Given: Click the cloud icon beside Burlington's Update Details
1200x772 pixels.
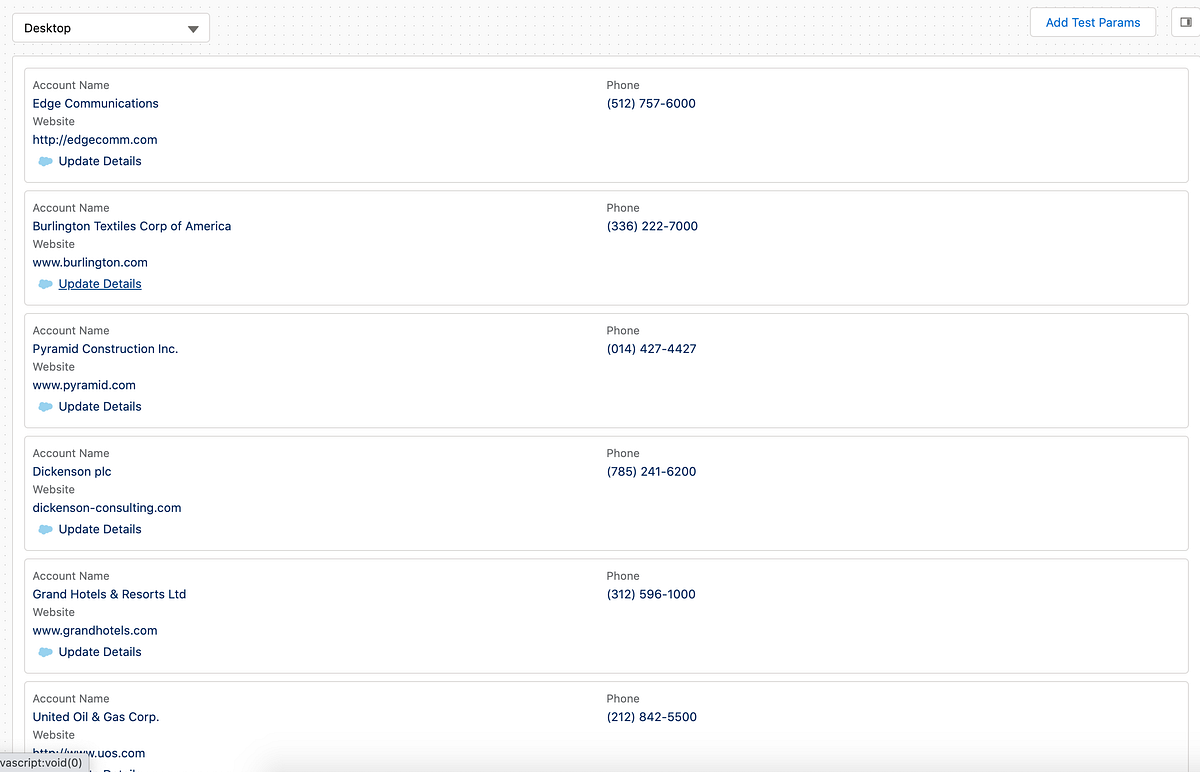Looking at the screenshot, I should click(45, 284).
